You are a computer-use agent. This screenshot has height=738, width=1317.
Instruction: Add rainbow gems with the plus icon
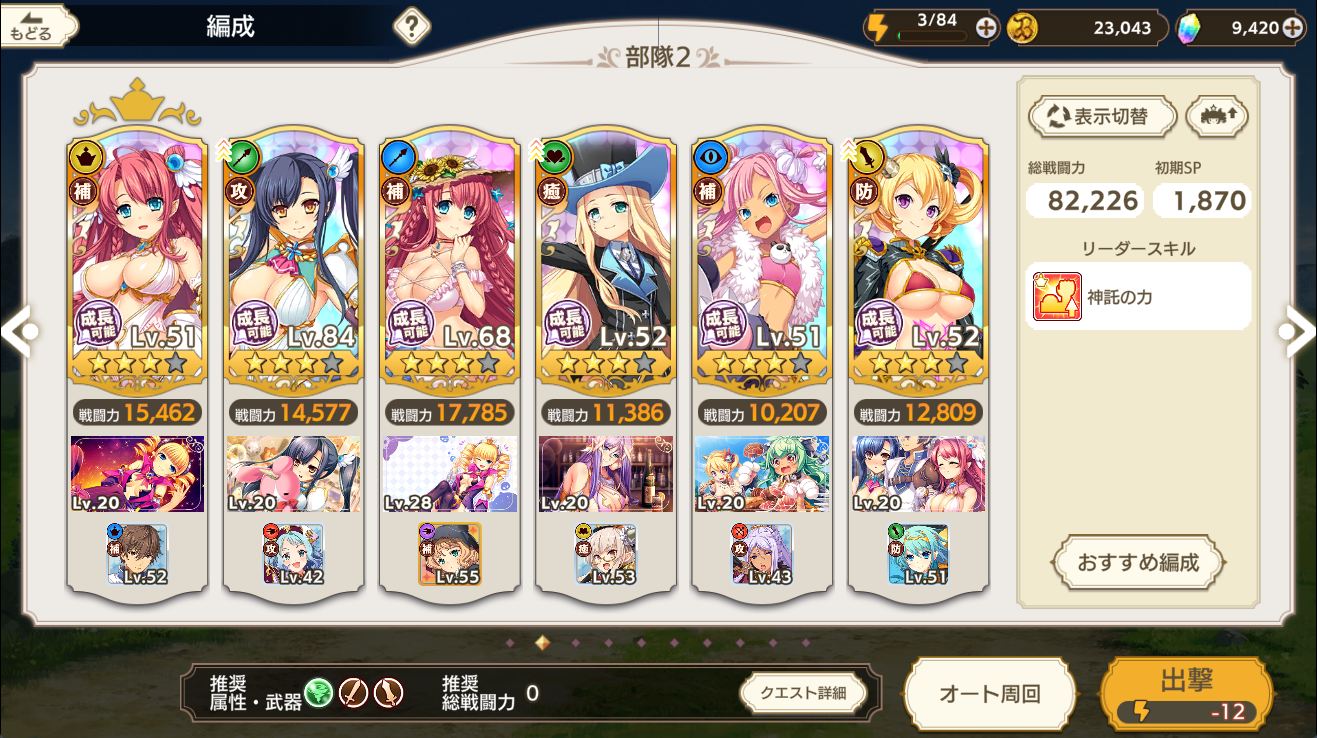(1294, 27)
